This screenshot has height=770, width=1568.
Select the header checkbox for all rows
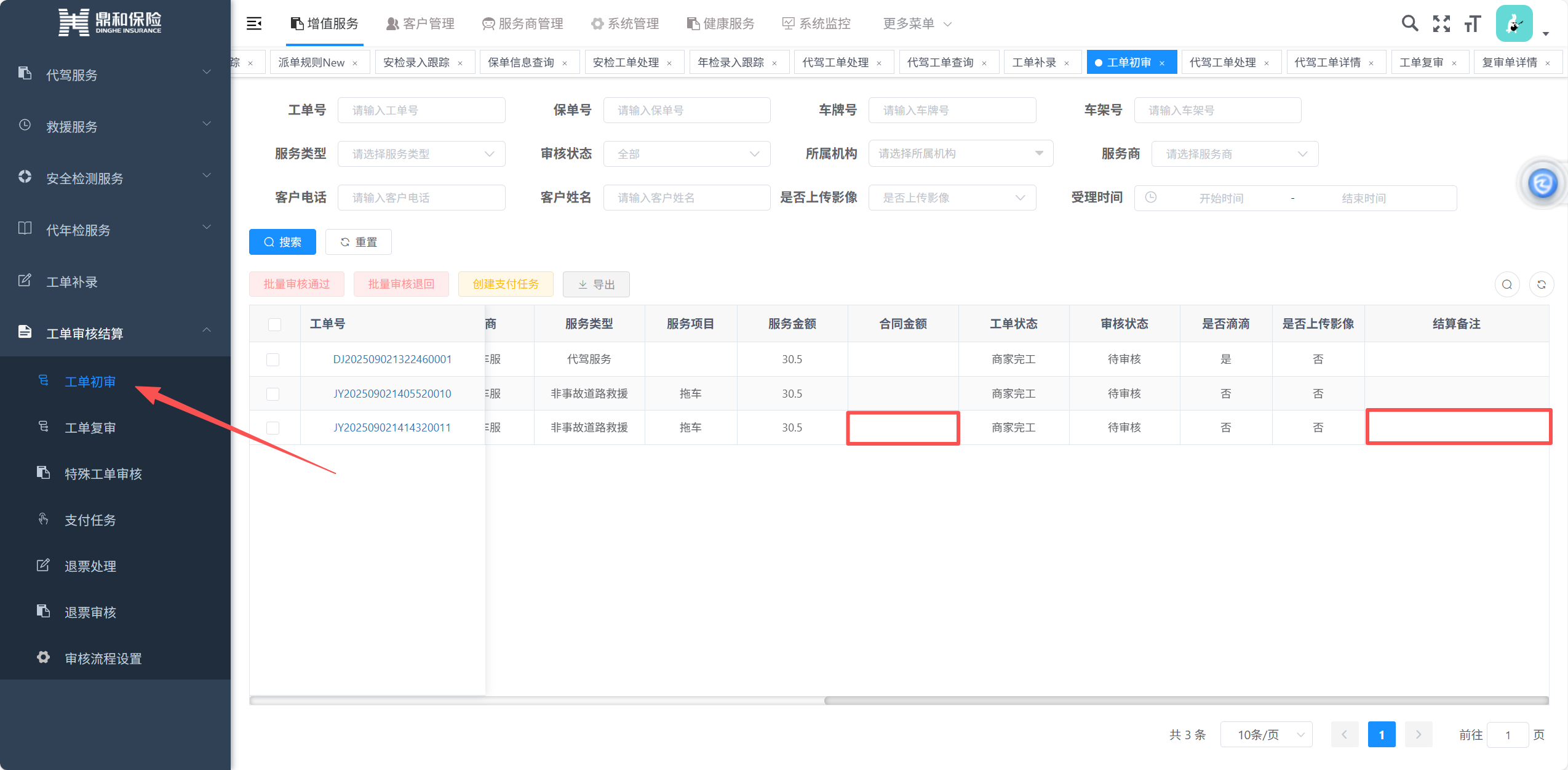(274, 324)
